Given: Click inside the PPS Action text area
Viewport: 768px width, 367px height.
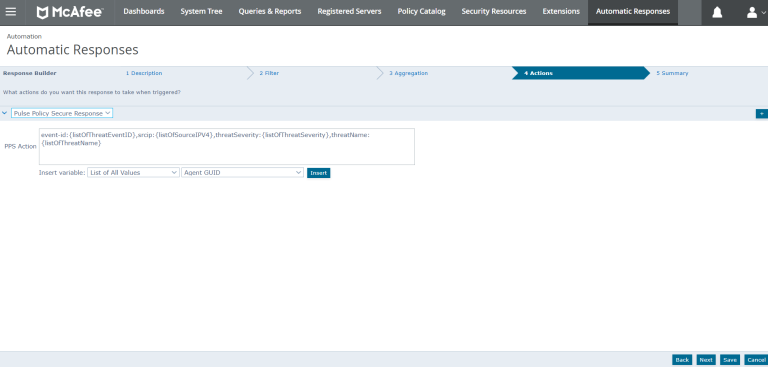Looking at the screenshot, I should click(227, 147).
